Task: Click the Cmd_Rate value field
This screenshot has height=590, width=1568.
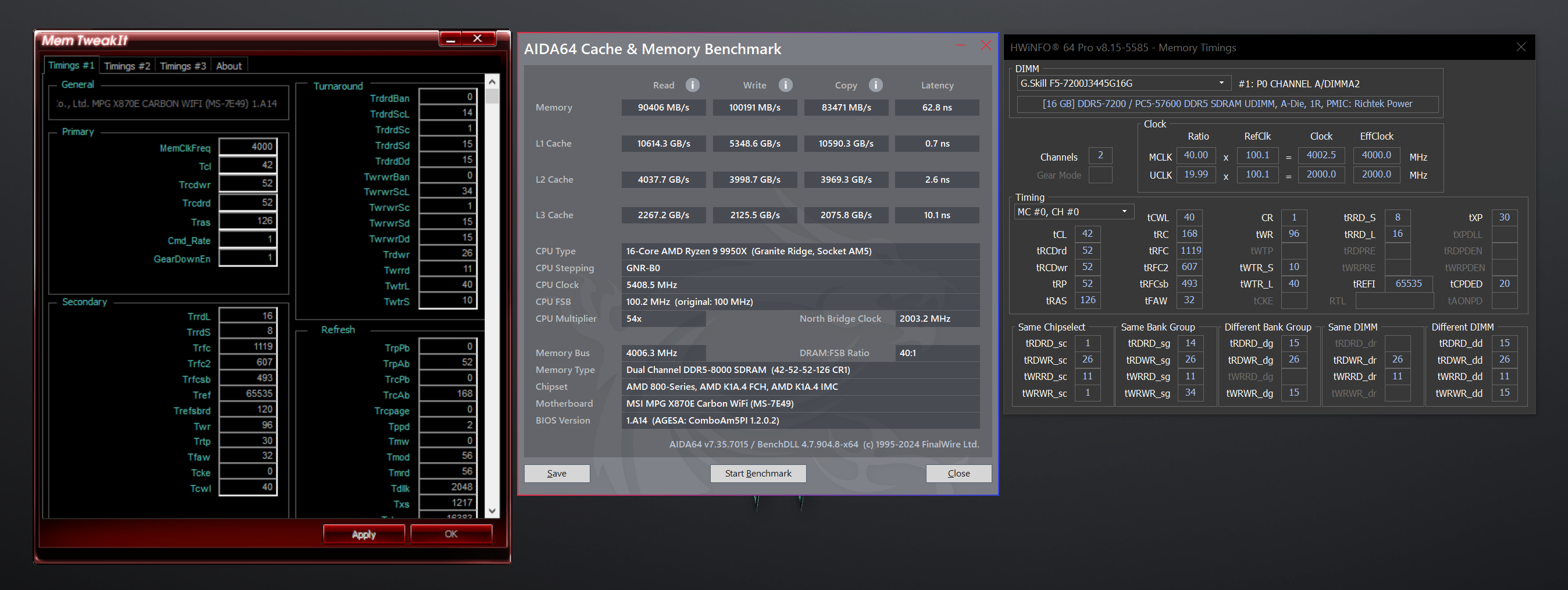Action: pyautogui.click(x=248, y=239)
